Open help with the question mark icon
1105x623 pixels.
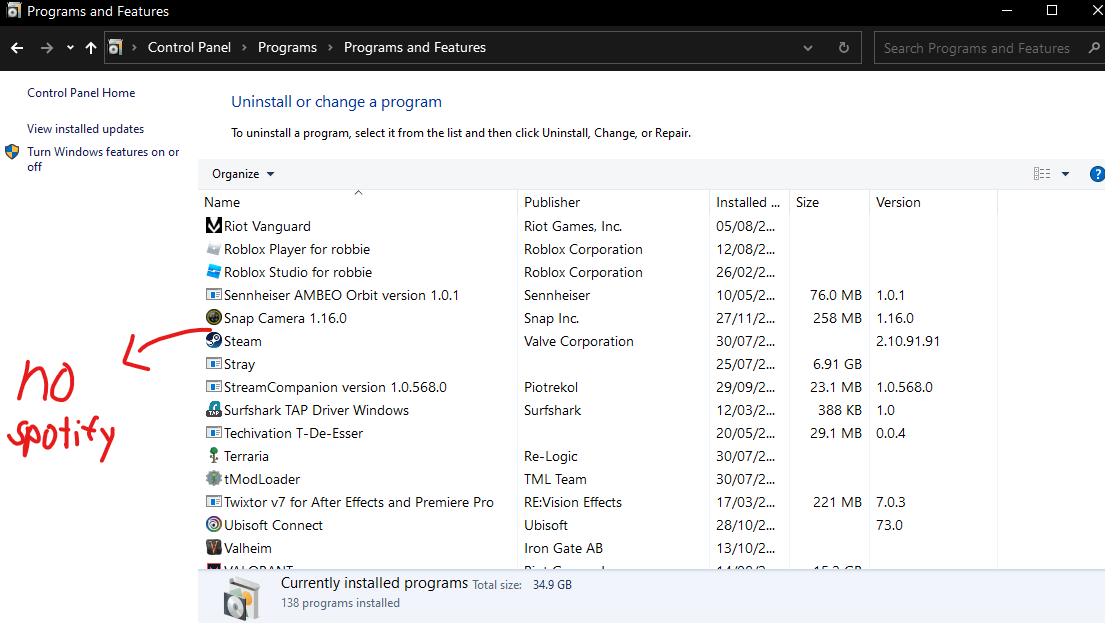pyautogui.click(x=1097, y=174)
